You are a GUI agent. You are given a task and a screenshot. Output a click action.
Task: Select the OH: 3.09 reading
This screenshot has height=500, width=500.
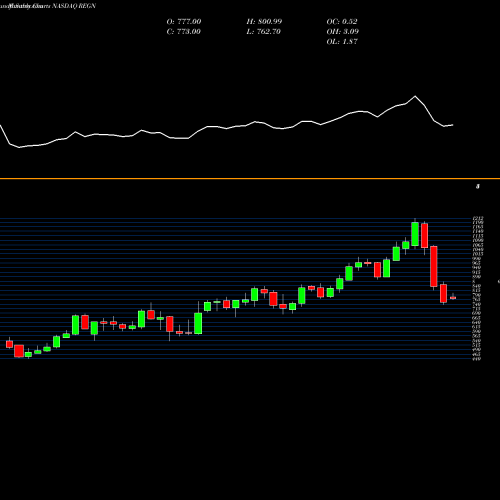pos(342,31)
